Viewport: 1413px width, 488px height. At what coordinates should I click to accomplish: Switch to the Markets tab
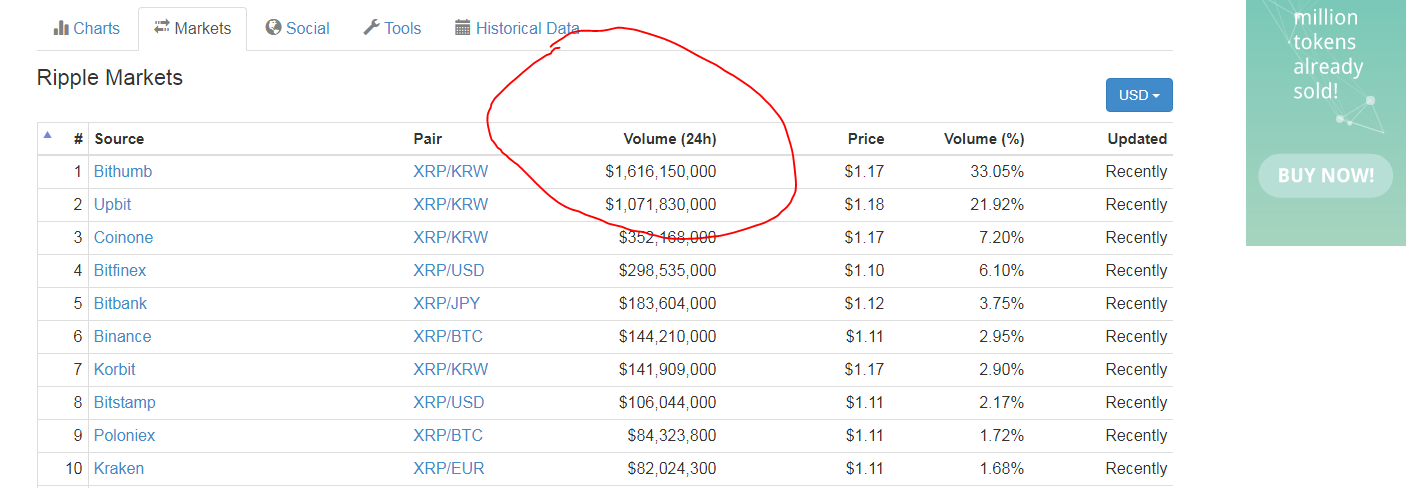click(192, 28)
